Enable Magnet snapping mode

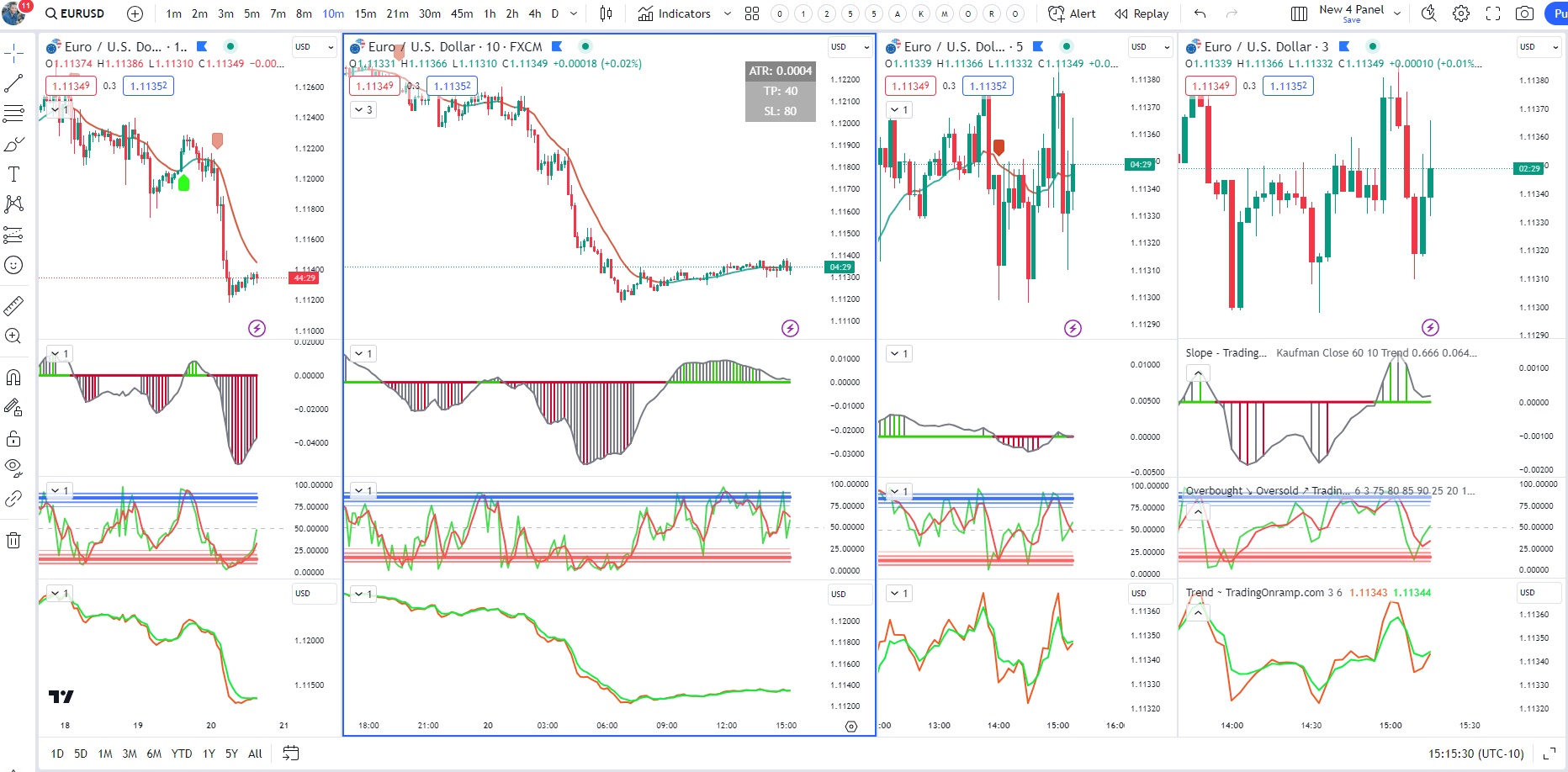[x=13, y=376]
